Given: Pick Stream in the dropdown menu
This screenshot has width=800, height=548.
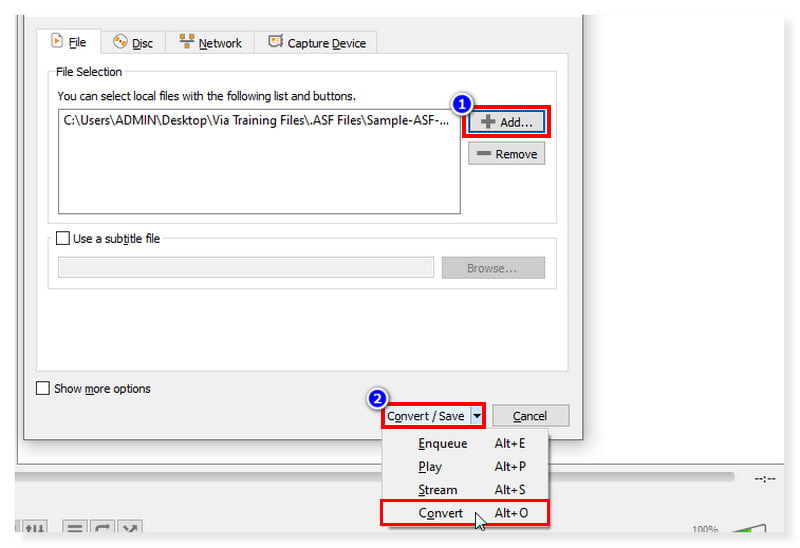Looking at the screenshot, I should coord(437,490).
